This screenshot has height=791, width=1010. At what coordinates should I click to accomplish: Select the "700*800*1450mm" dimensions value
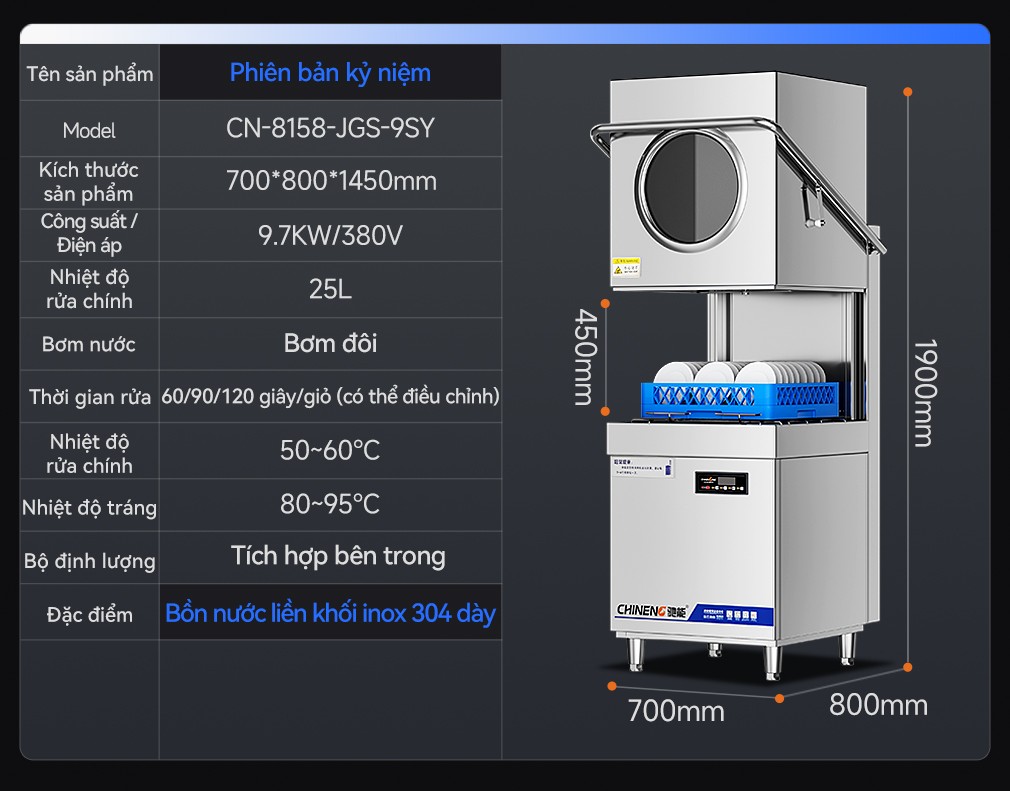[x=331, y=181]
